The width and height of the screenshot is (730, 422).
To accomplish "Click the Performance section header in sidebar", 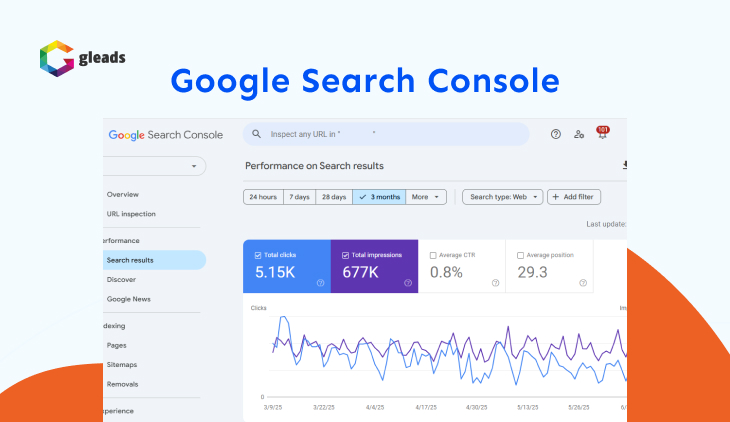I will pos(121,241).
